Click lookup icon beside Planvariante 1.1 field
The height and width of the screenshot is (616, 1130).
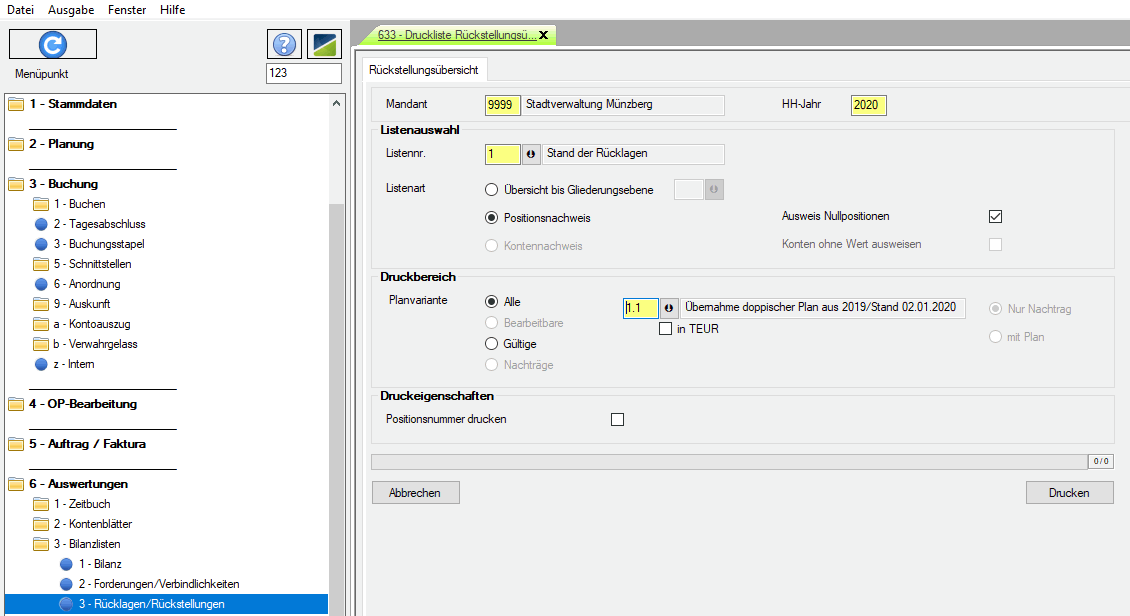pos(668,308)
